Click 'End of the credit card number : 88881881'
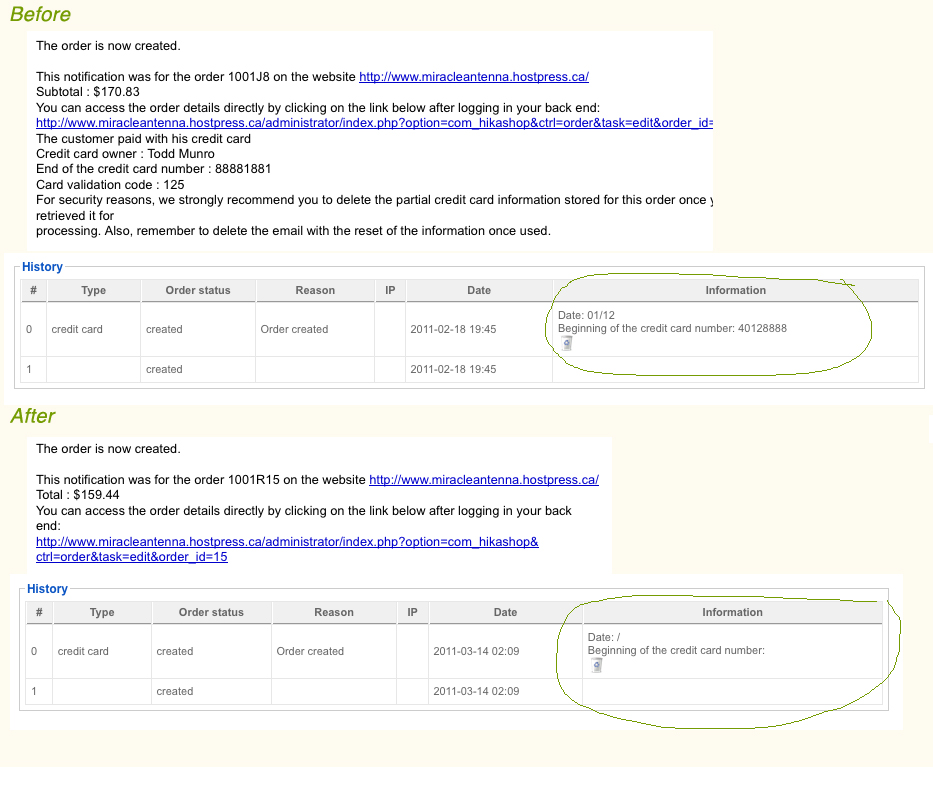The width and height of the screenshot is (933, 800). [x=154, y=169]
